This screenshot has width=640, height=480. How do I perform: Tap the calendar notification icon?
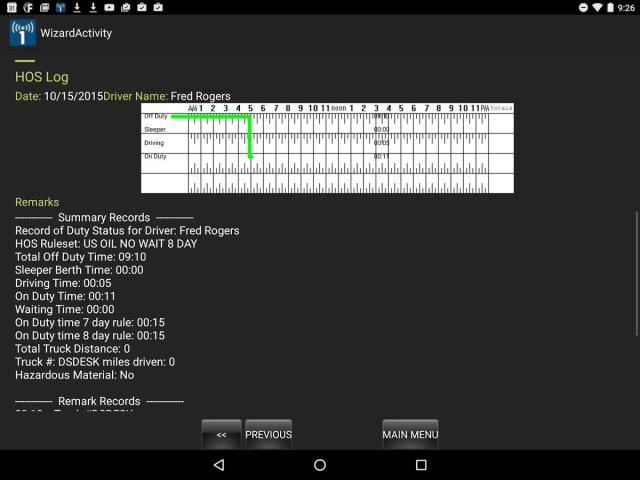coord(9,7)
